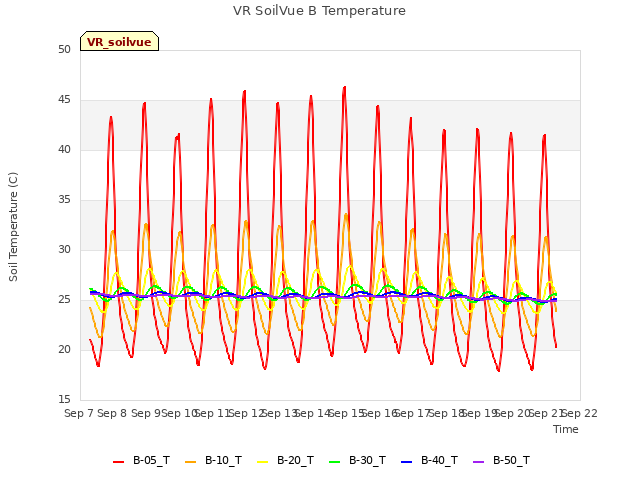Click the Sep 22 x-axis label

pos(579,413)
